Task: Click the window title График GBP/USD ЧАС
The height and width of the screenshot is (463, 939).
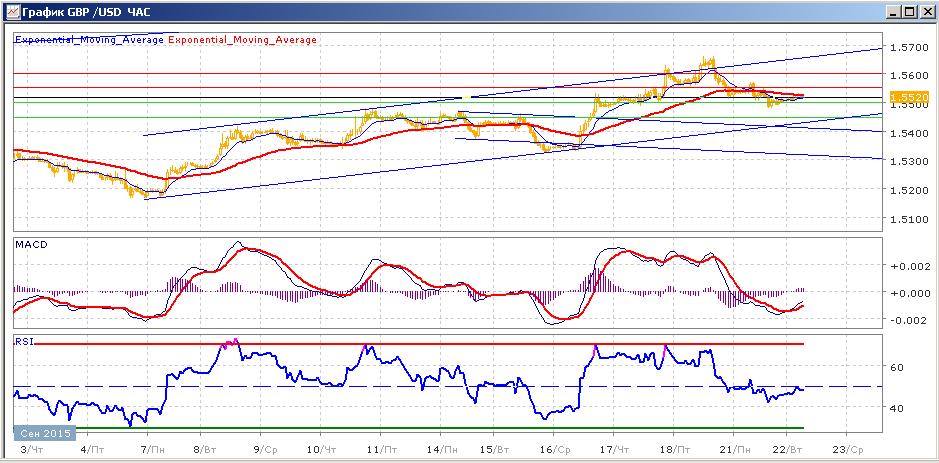Action: click(x=86, y=11)
